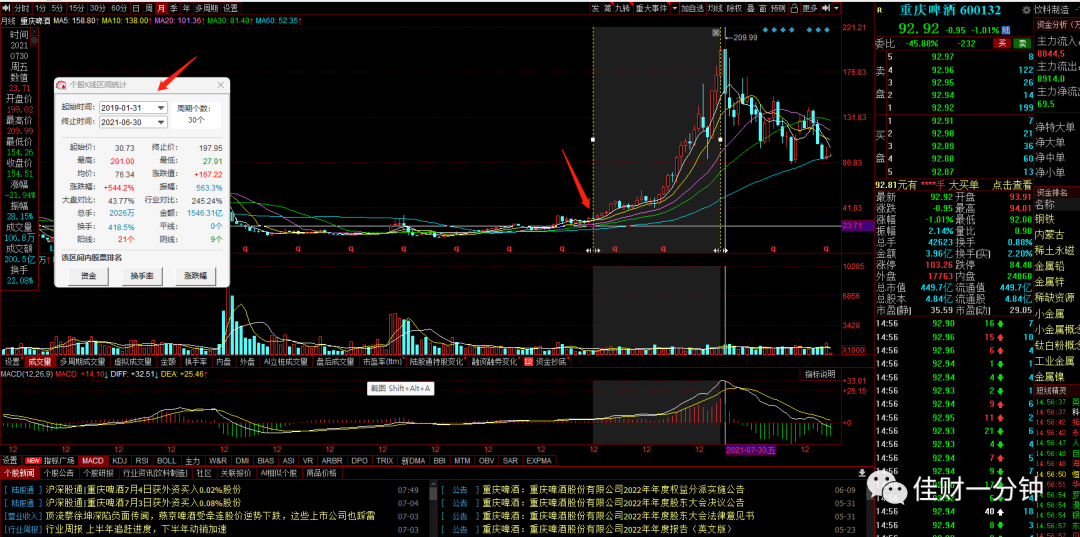Click the 换手率 ranking button in dialog

point(142,275)
